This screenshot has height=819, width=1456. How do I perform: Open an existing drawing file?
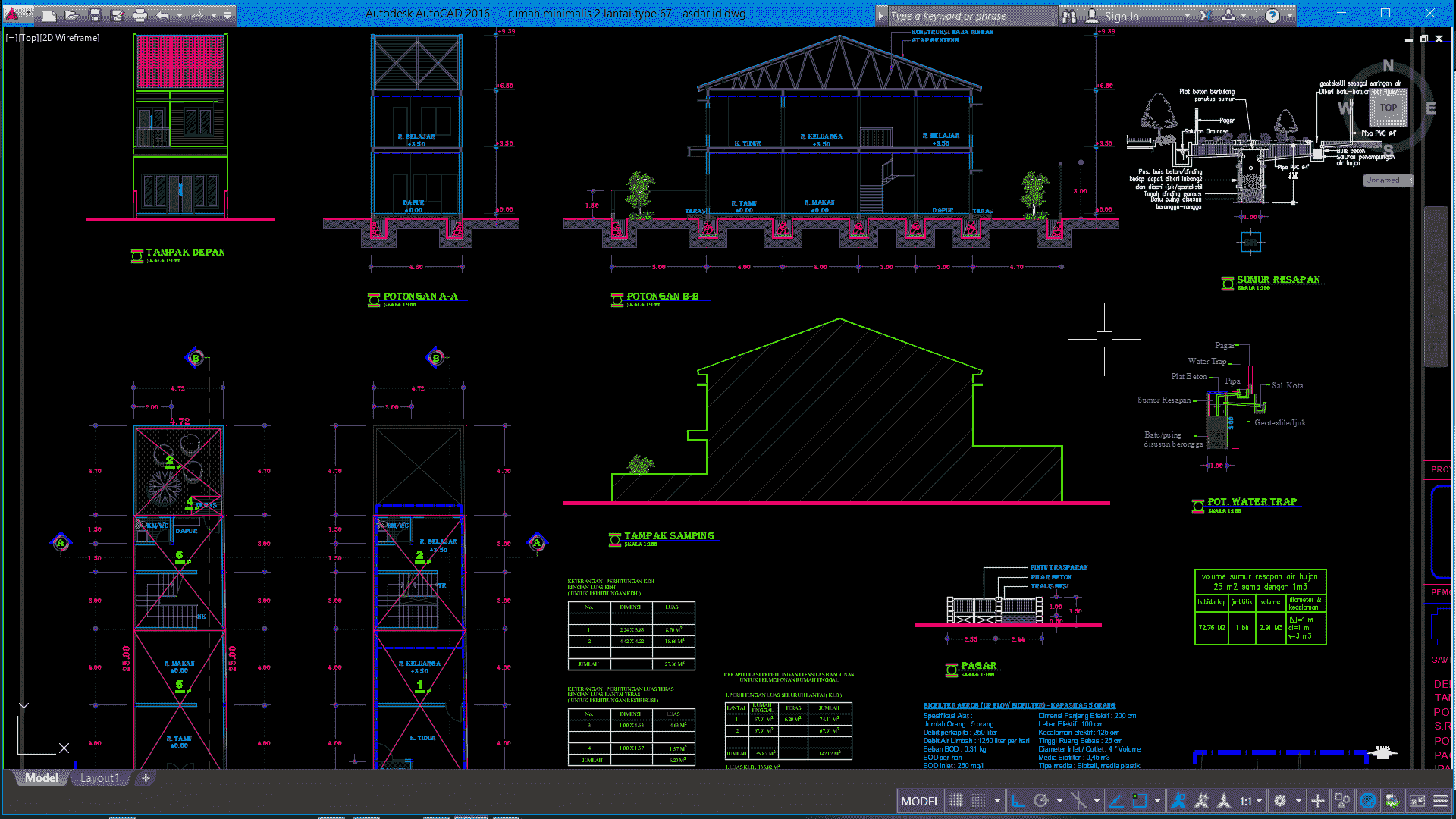[72, 15]
